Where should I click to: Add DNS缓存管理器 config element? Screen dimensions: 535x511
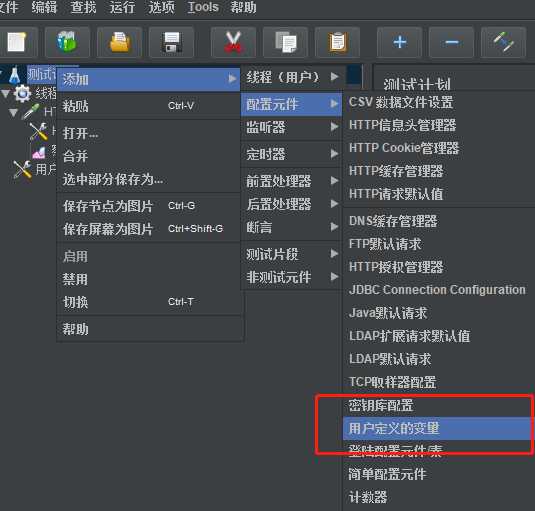pyautogui.click(x=438, y=221)
